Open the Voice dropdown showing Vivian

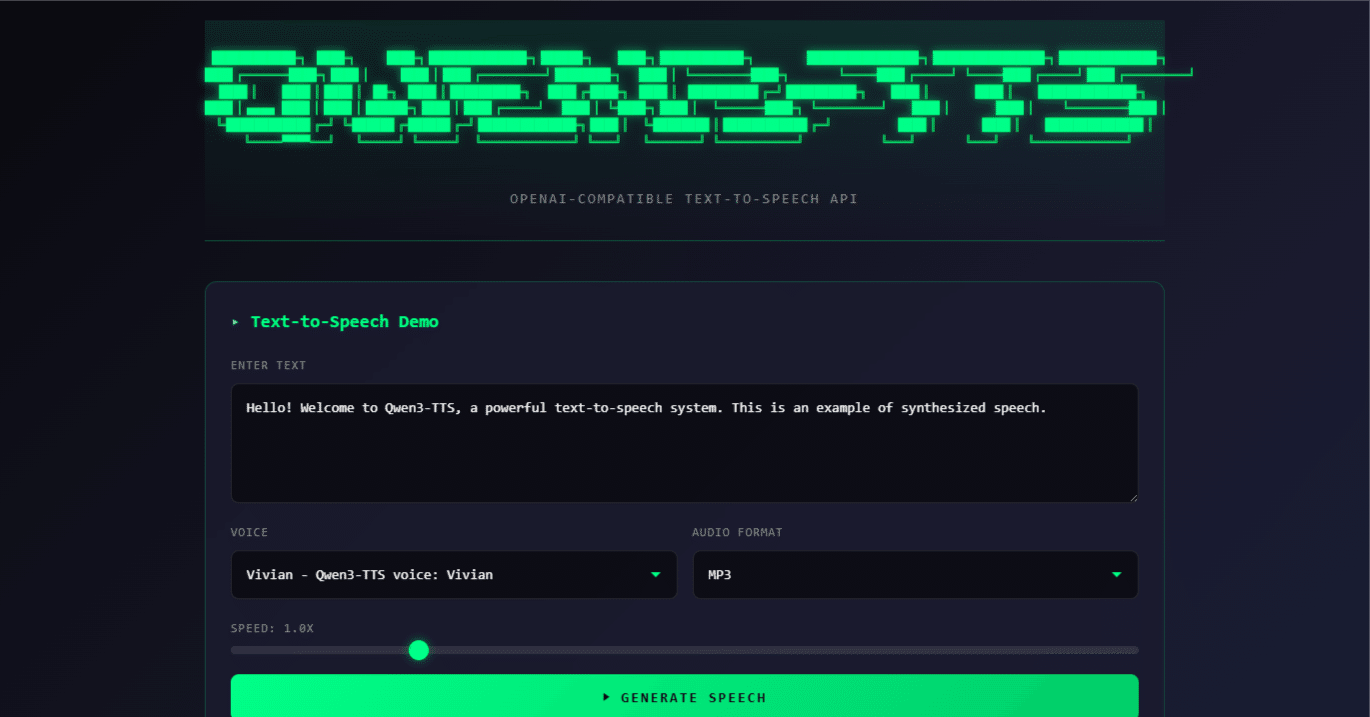[x=454, y=575]
